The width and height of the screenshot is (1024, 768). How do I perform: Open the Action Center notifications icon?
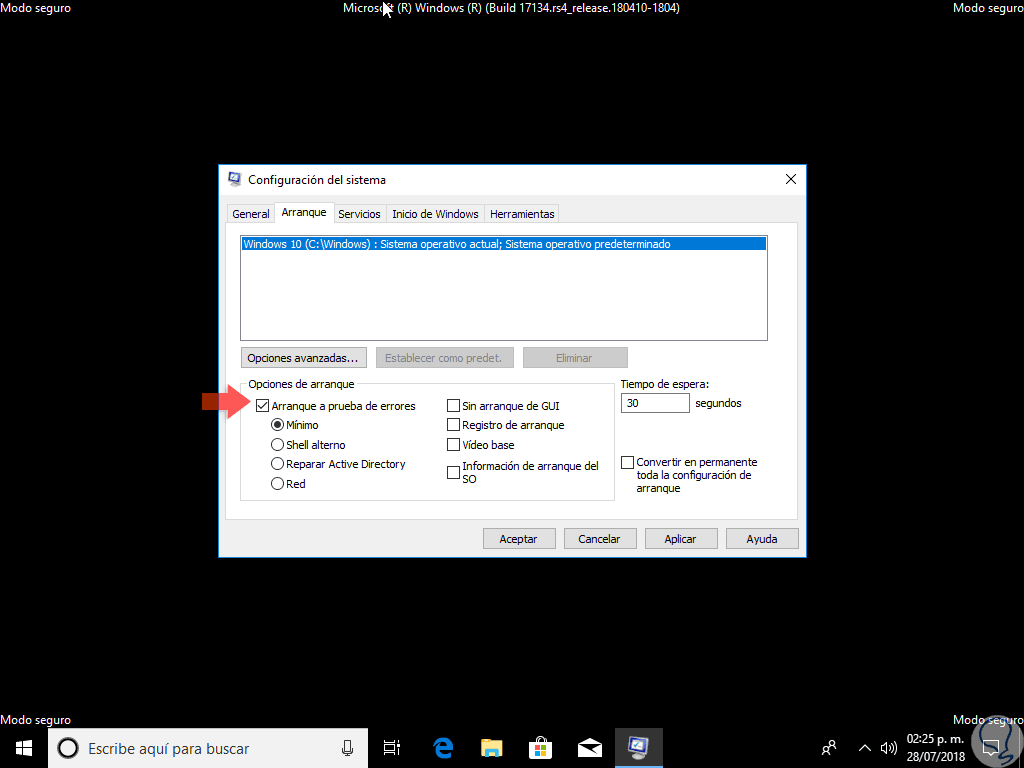point(993,748)
